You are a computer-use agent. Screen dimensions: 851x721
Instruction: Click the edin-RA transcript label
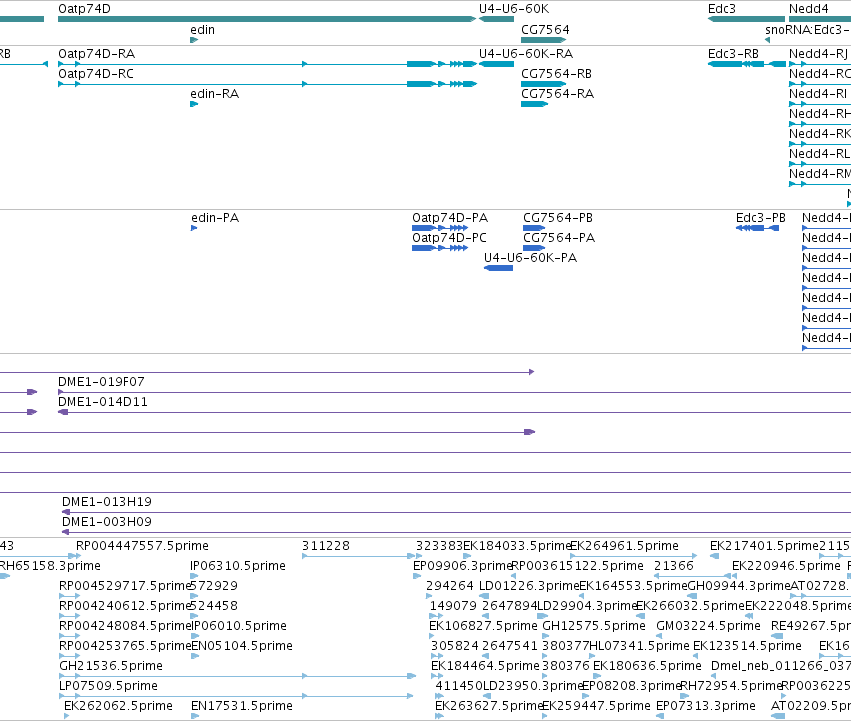coord(214,94)
